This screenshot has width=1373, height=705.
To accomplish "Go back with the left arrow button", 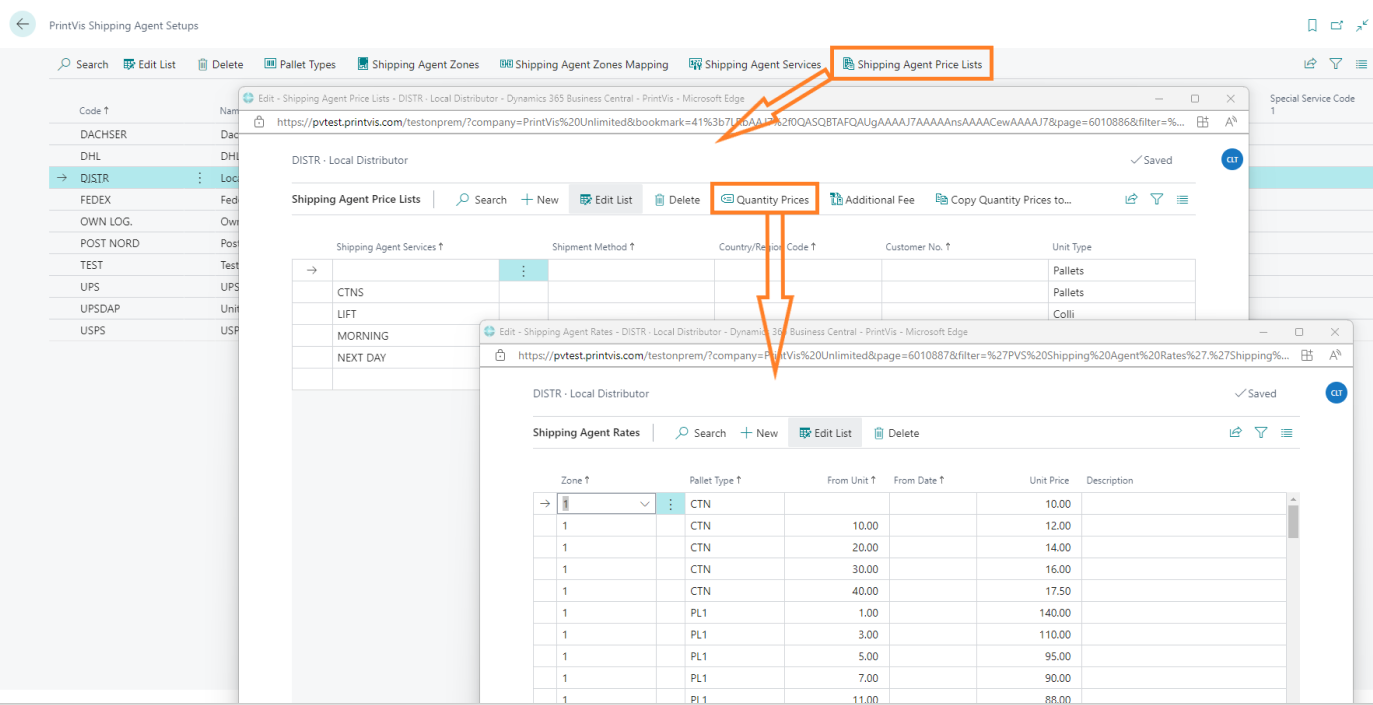I will [22, 25].
